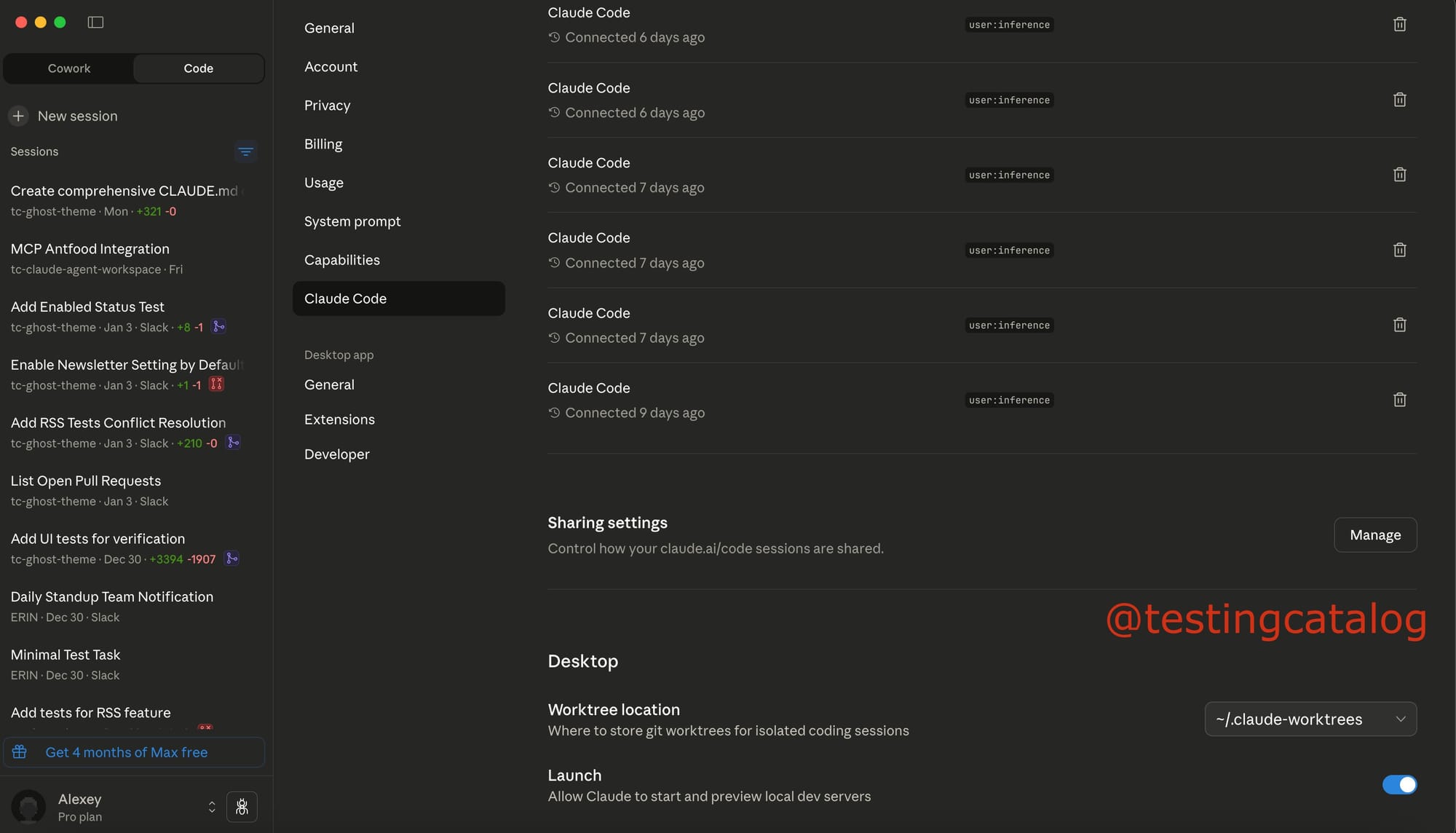The width and height of the screenshot is (1456, 833).
Task: Click the plus icon for New session
Action: (x=18, y=116)
